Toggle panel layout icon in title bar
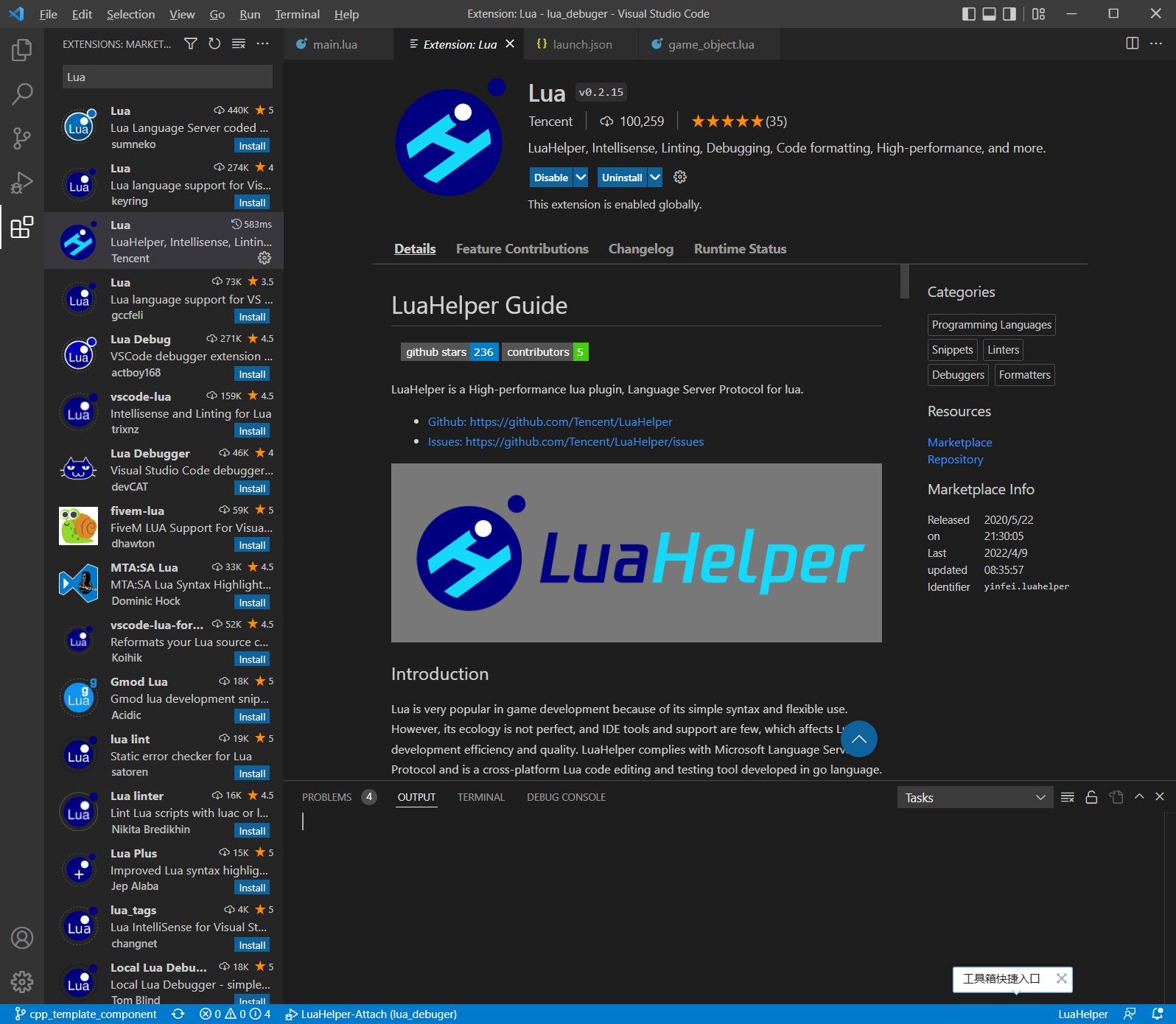Viewport: 1176px width, 1024px height. [990, 14]
